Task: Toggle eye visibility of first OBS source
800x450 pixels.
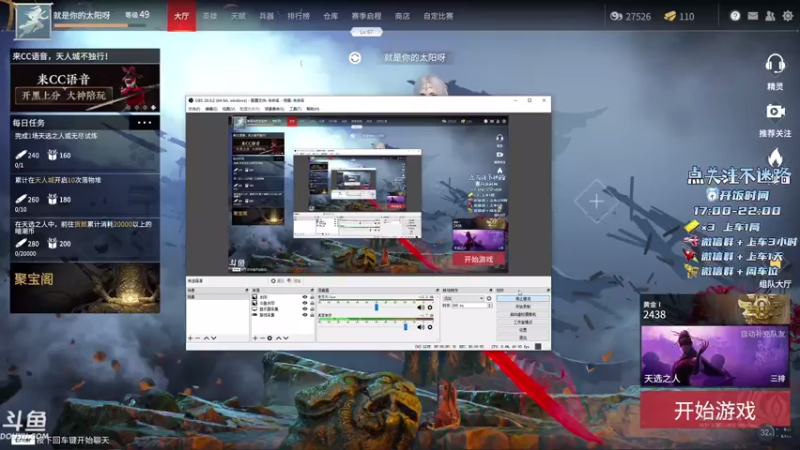Action: pyautogui.click(x=305, y=297)
